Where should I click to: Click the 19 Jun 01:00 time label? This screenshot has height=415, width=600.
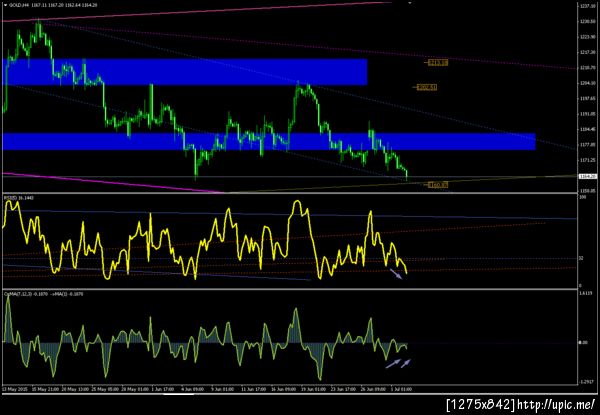coord(313,389)
